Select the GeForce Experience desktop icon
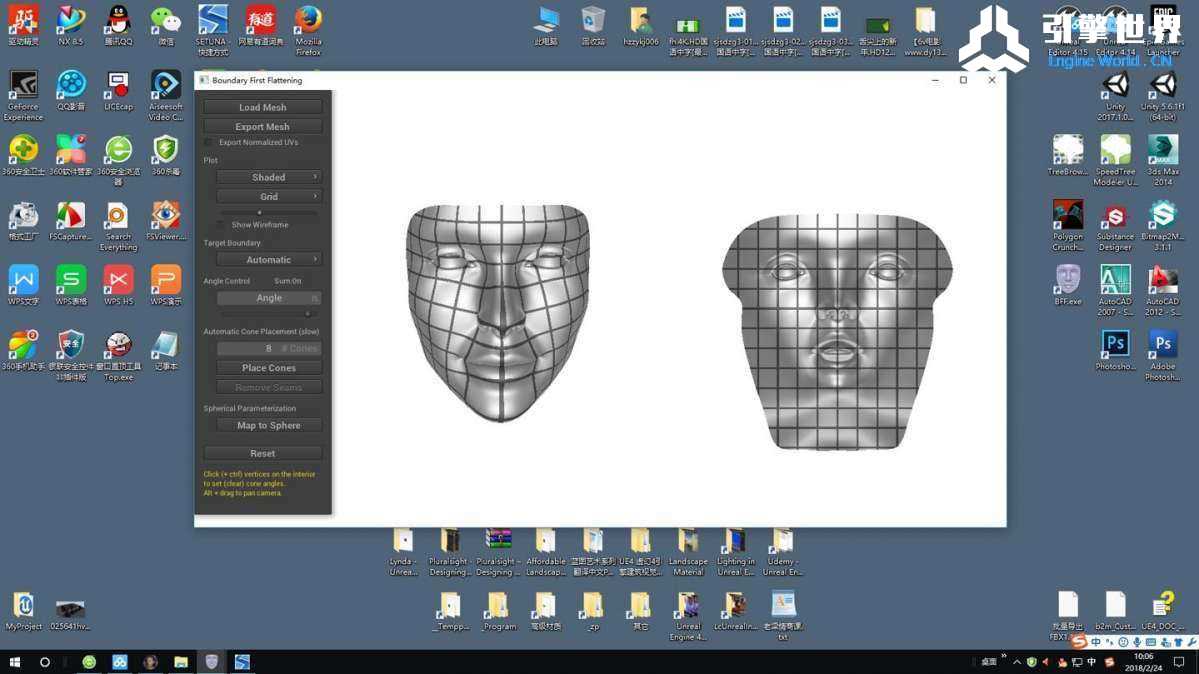Screen dimensions: 1199x674 pos(23,96)
